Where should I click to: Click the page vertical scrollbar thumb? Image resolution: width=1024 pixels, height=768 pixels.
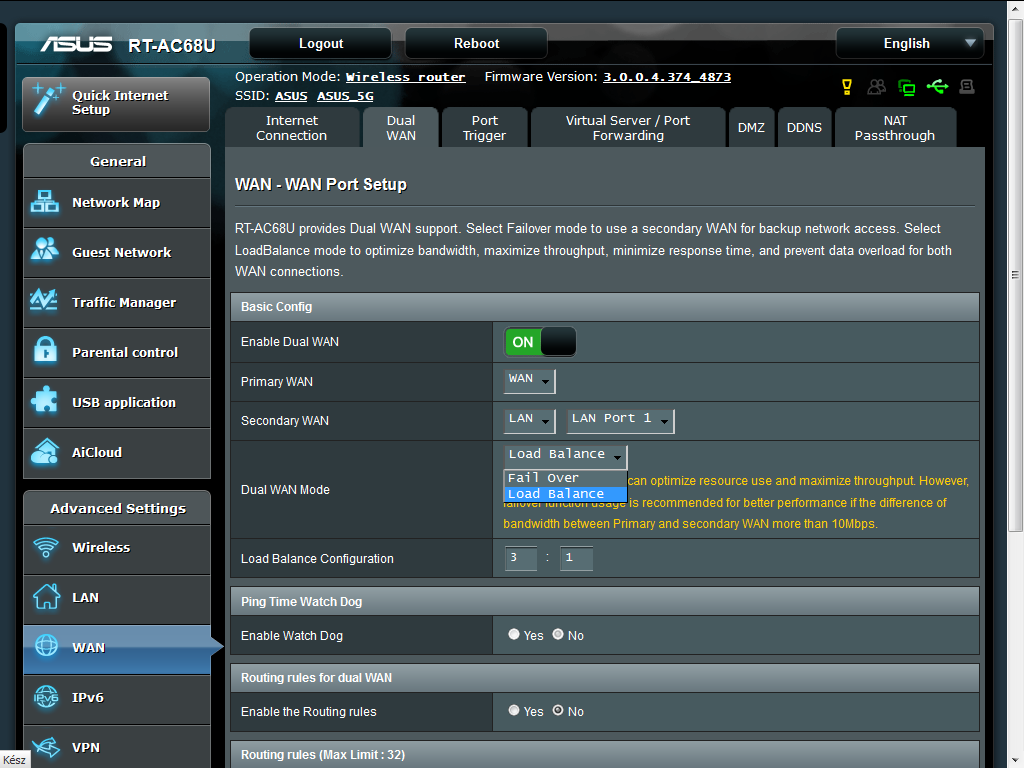(1015, 274)
